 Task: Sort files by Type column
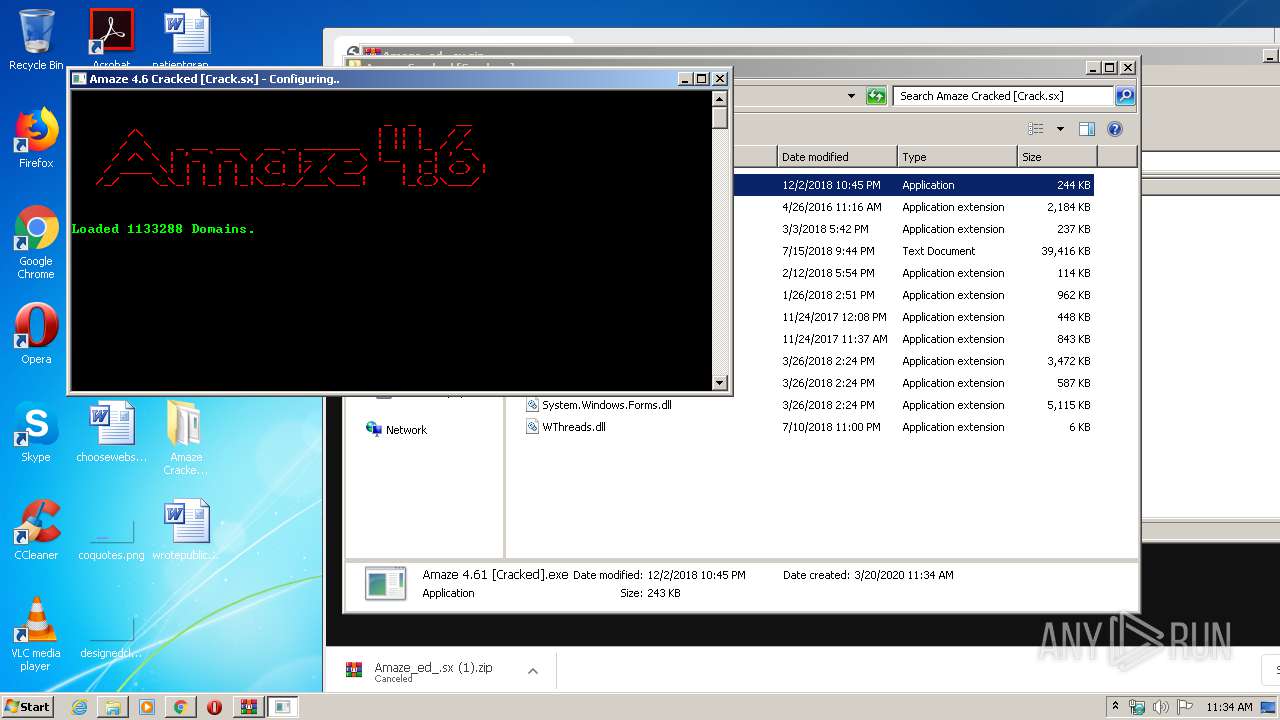click(x=957, y=157)
